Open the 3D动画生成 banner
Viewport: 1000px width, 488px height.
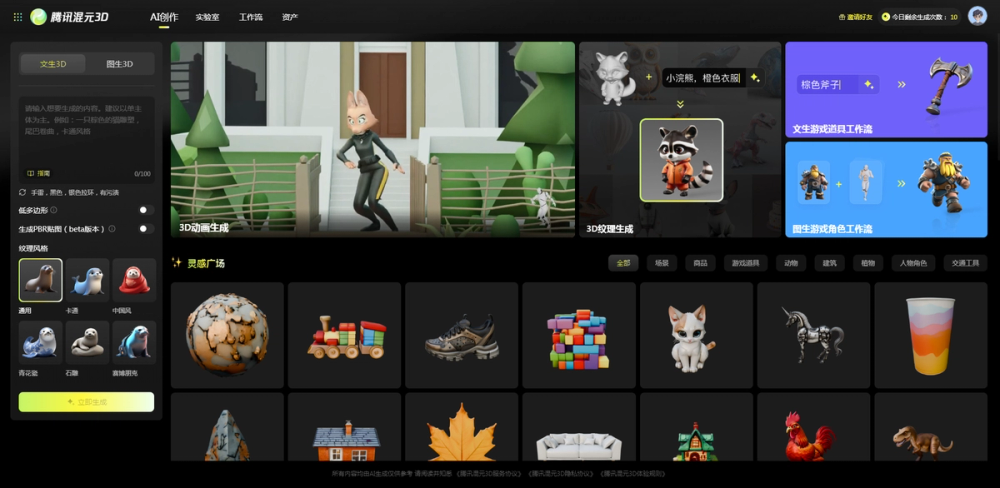[373, 140]
